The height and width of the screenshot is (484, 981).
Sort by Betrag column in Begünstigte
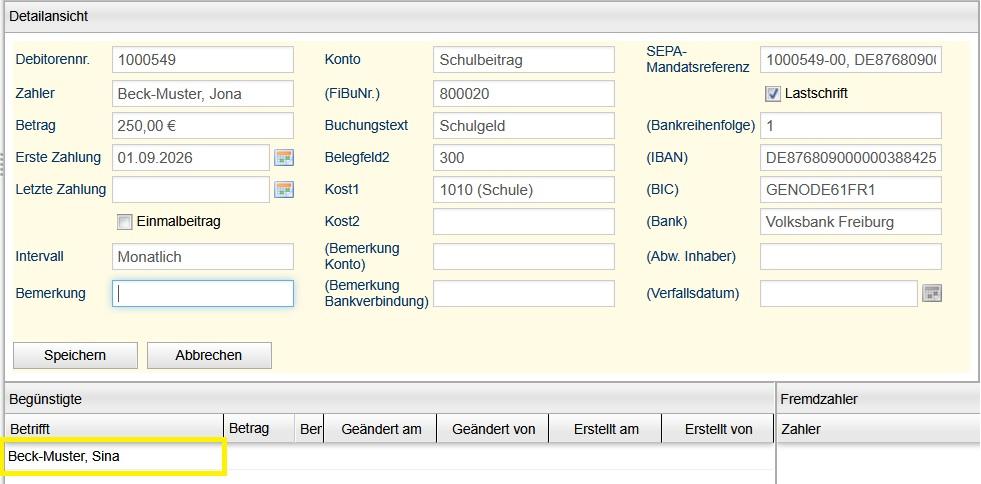[x=258, y=429]
